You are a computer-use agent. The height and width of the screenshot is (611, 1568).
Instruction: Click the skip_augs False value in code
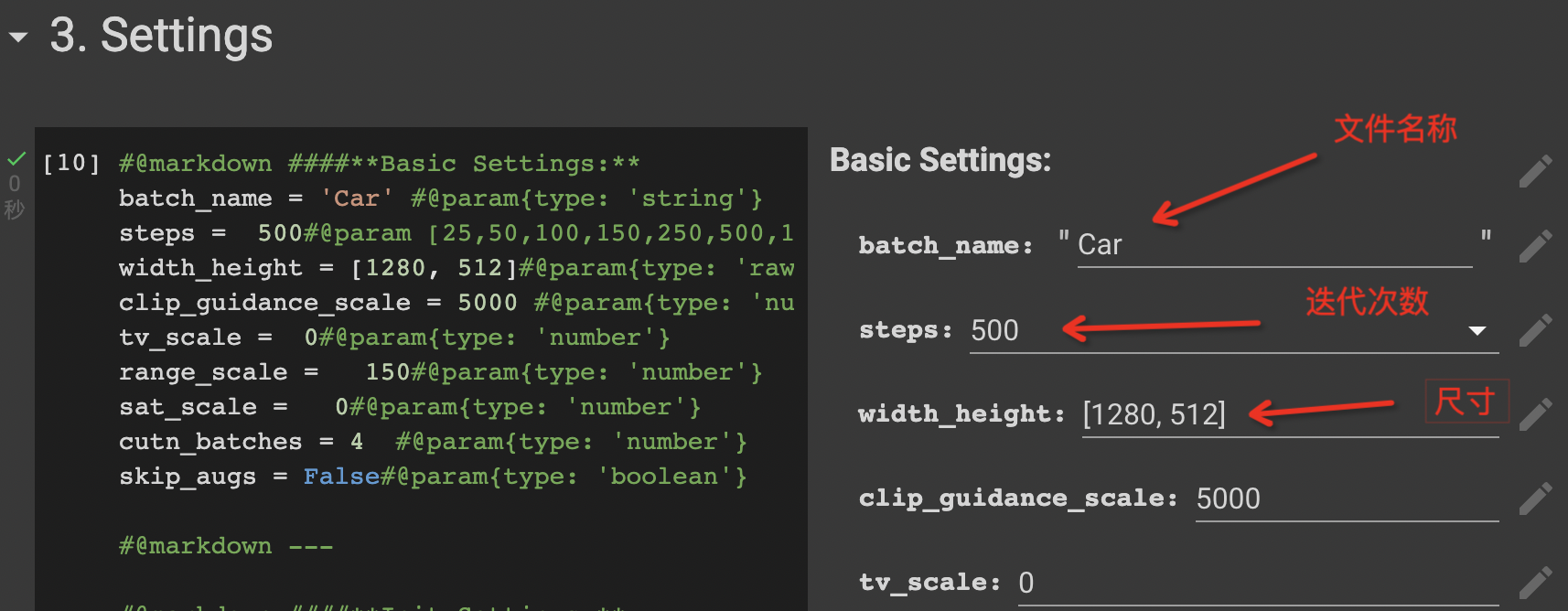point(340,477)
